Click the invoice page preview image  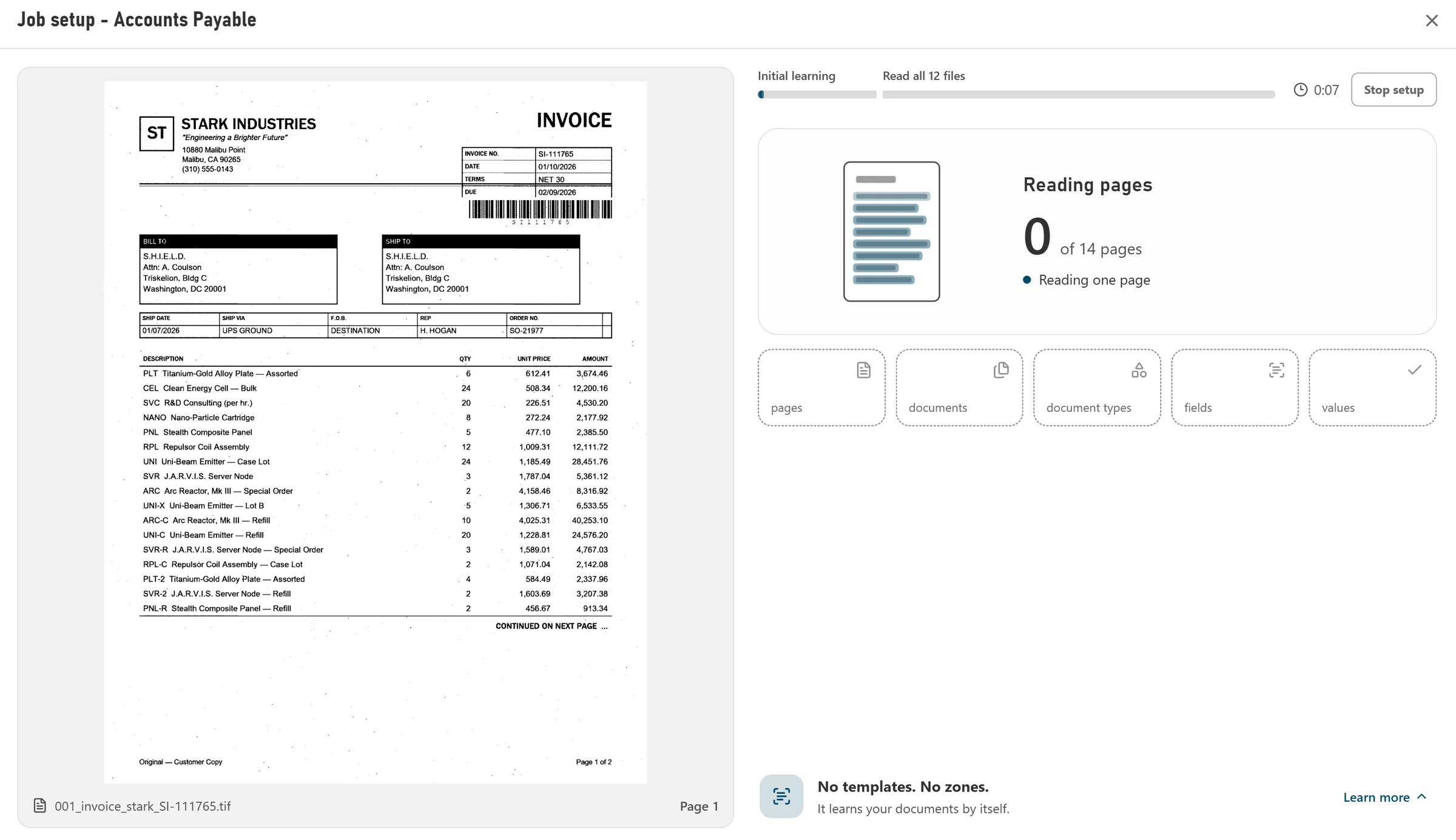(376, 432)
